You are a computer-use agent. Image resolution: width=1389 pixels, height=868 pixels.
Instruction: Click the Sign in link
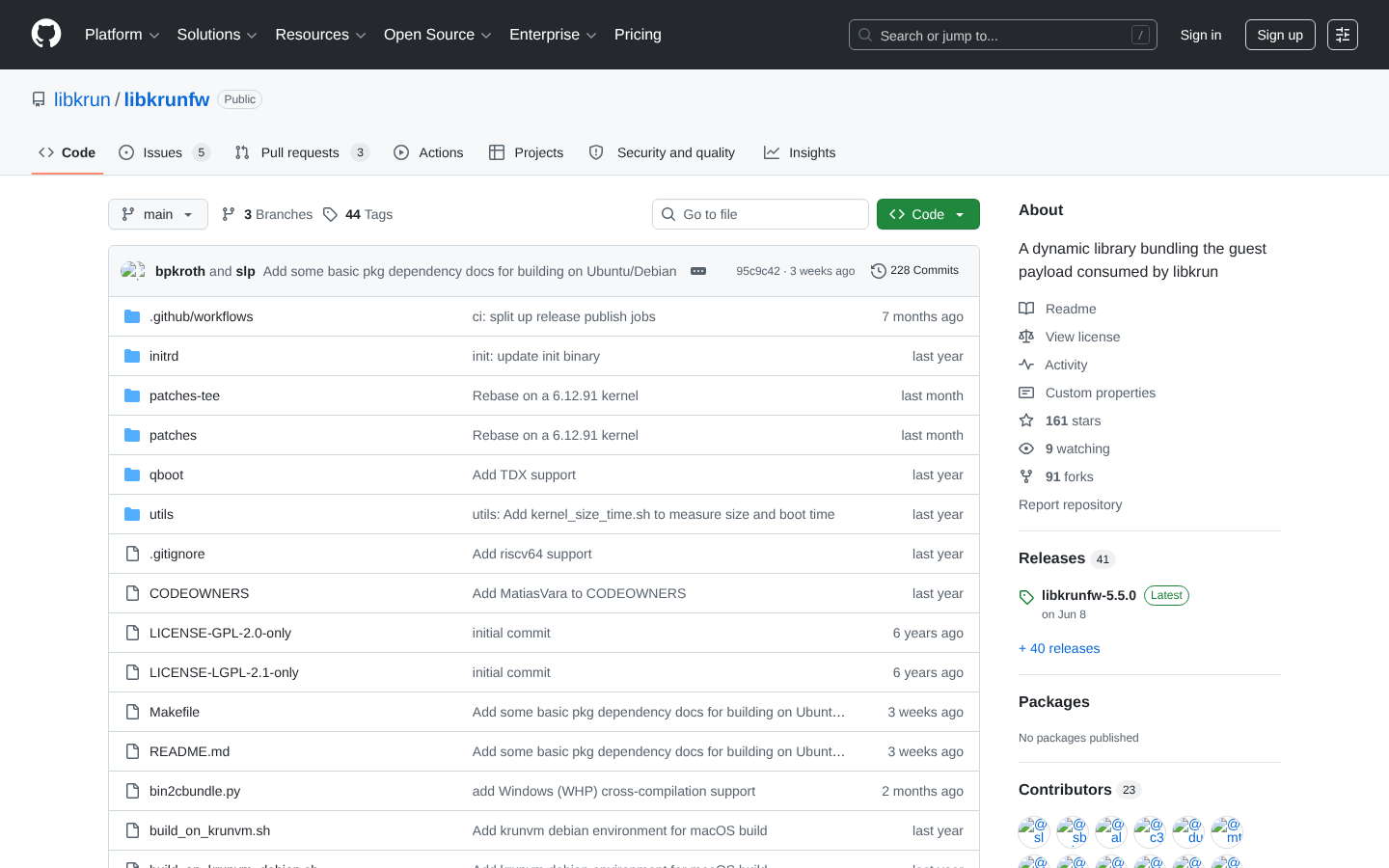coord(1201,35)
